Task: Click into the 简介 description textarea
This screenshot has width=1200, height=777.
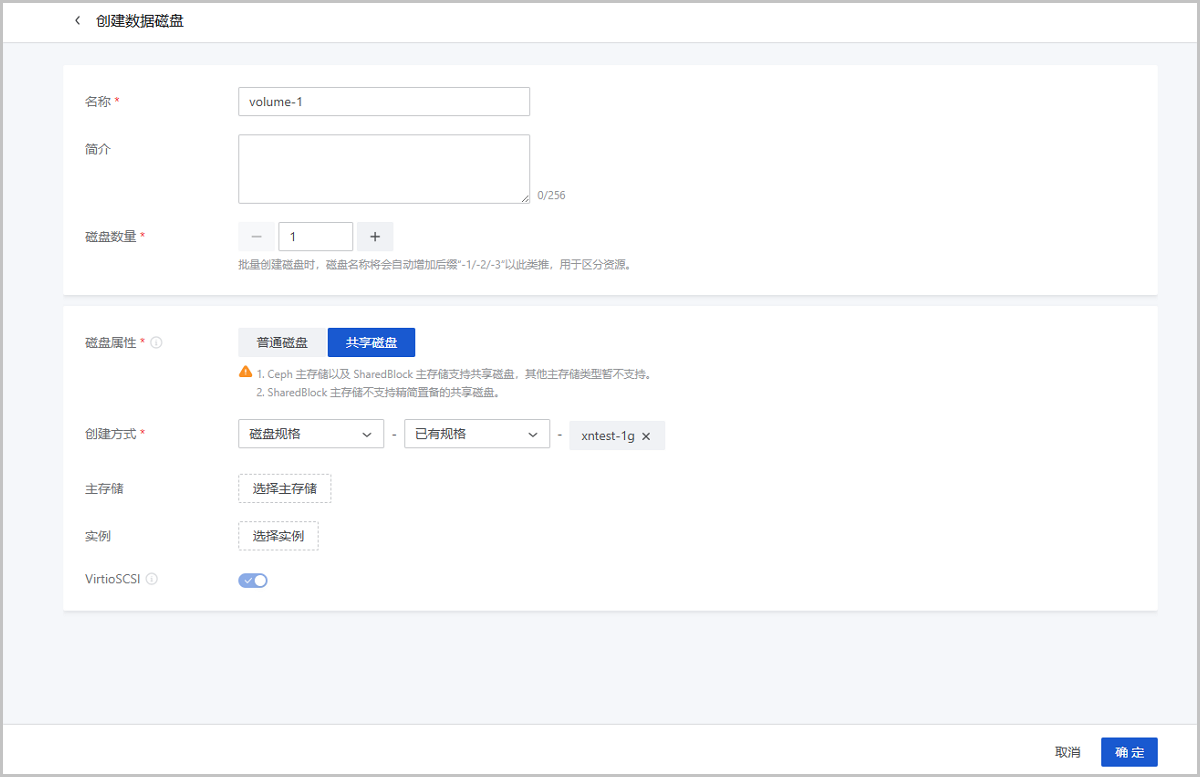Action: click(x=384, y=169)
